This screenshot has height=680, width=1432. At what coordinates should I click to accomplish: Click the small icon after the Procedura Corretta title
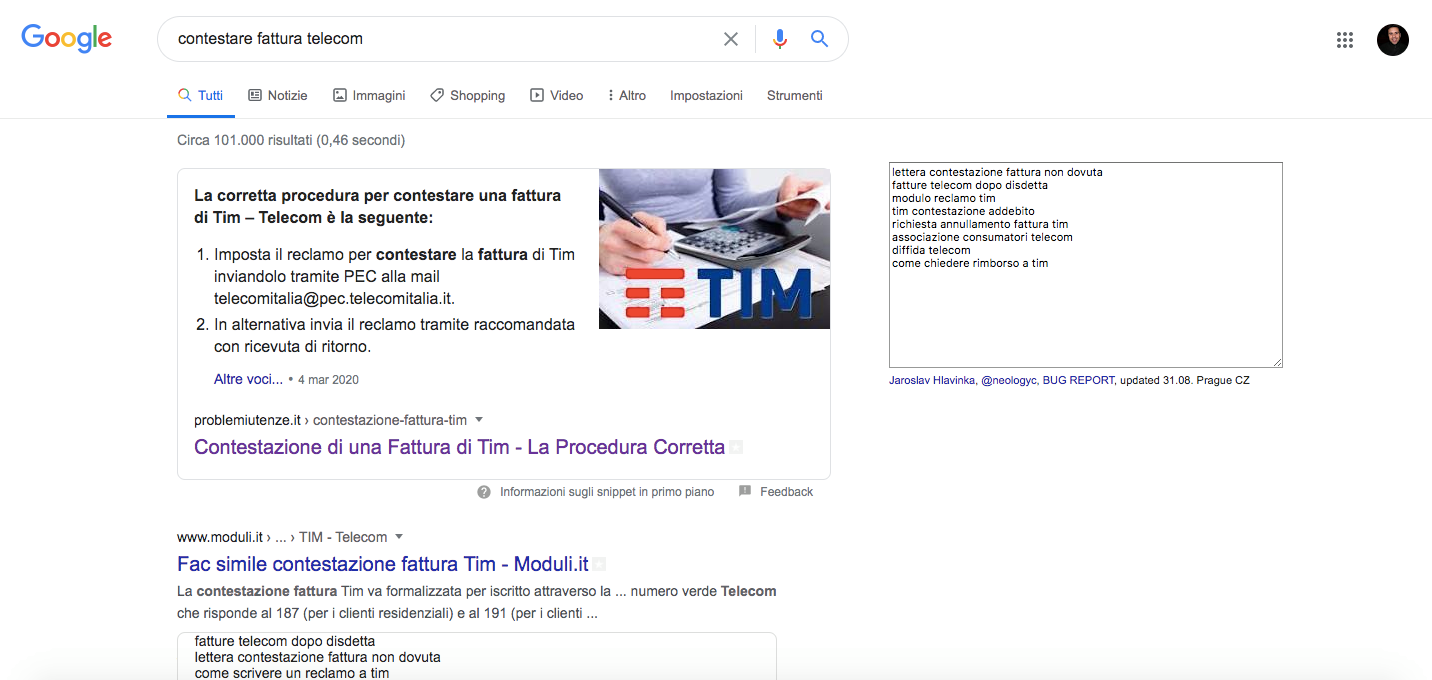[x=736, y=447]
